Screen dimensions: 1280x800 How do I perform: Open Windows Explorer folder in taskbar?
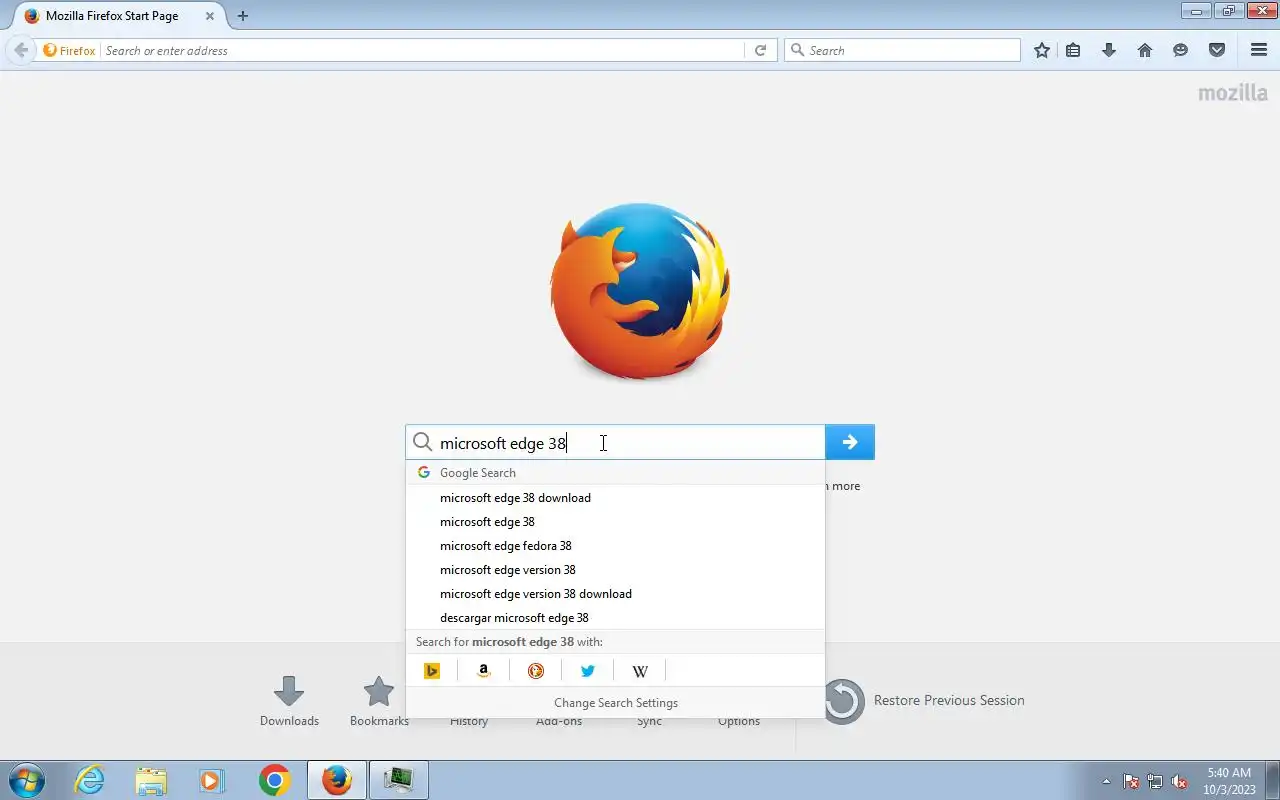151,780
